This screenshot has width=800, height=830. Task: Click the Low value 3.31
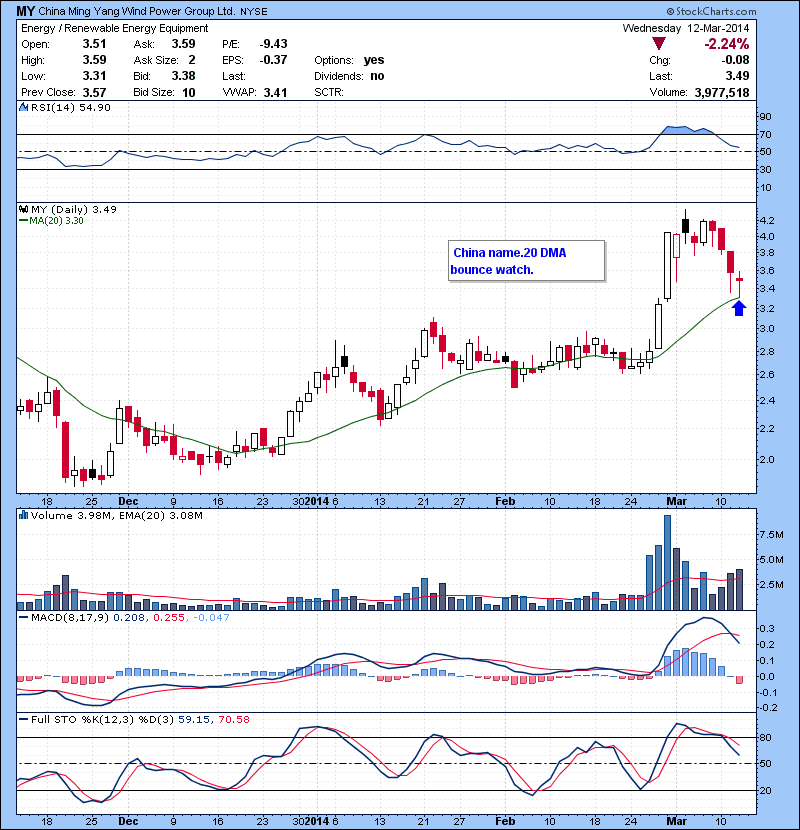point(94,76)
